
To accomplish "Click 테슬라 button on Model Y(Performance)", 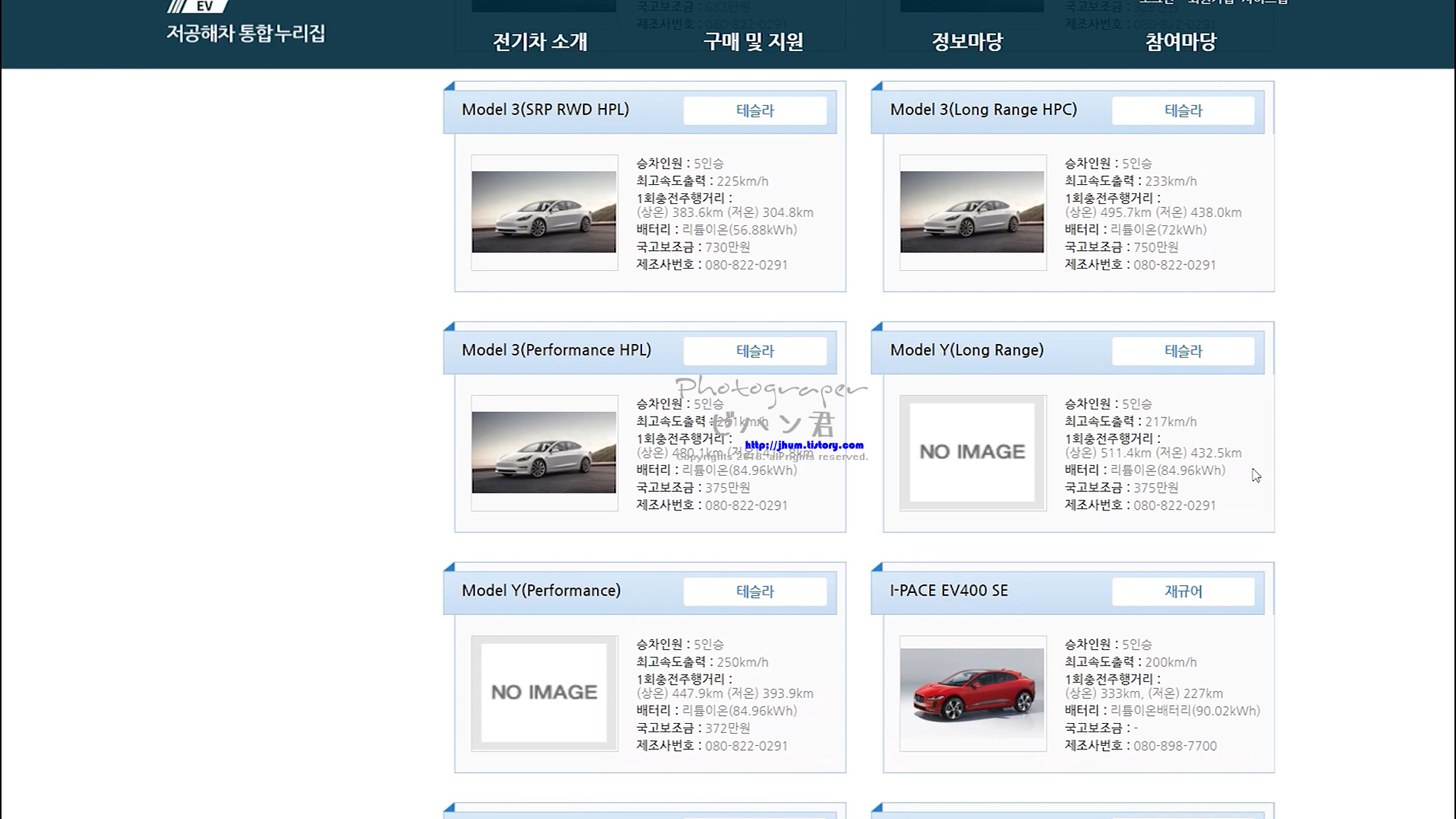I will pos(754,591).
